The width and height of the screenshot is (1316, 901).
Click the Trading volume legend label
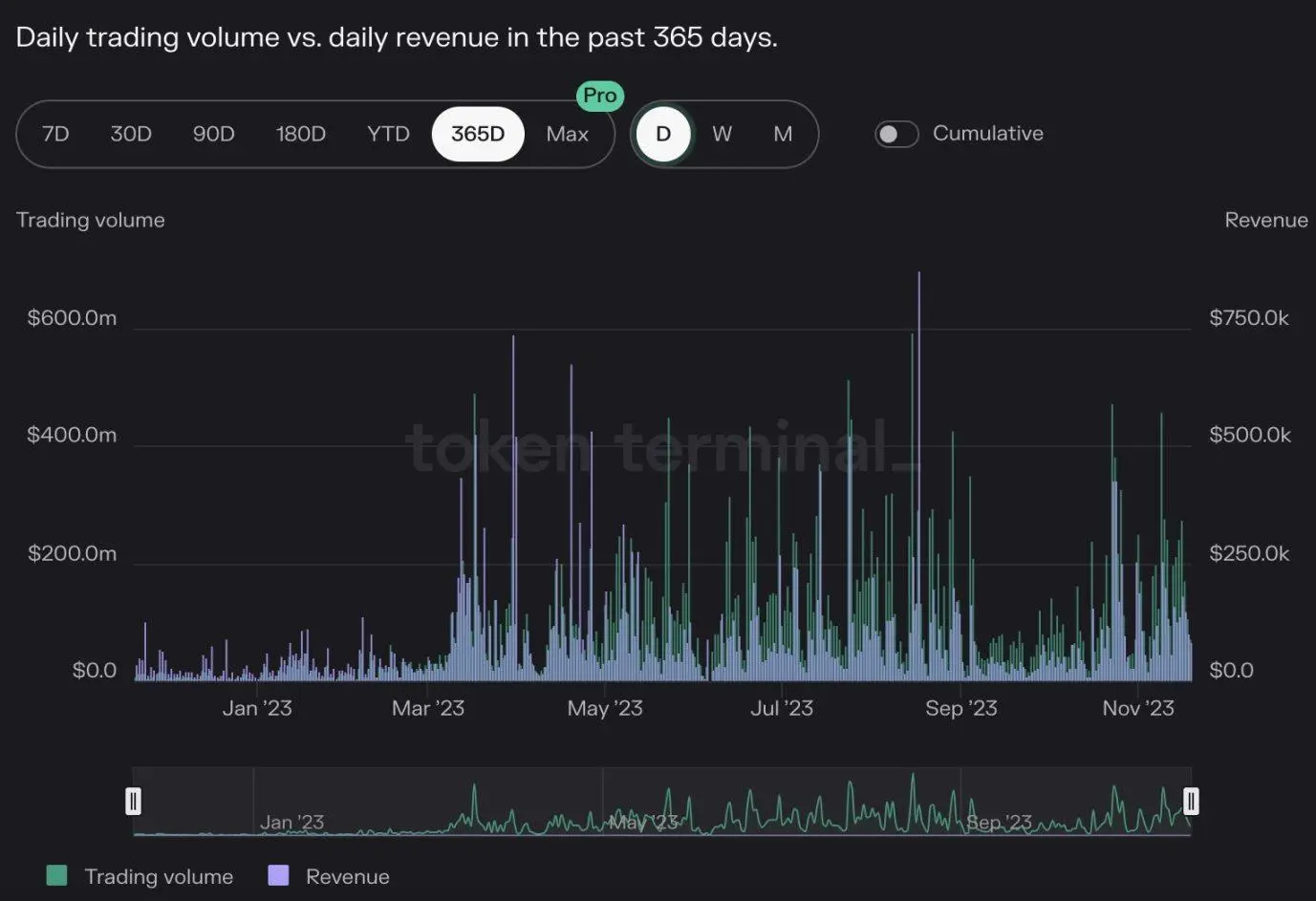(x=159, y=876)
